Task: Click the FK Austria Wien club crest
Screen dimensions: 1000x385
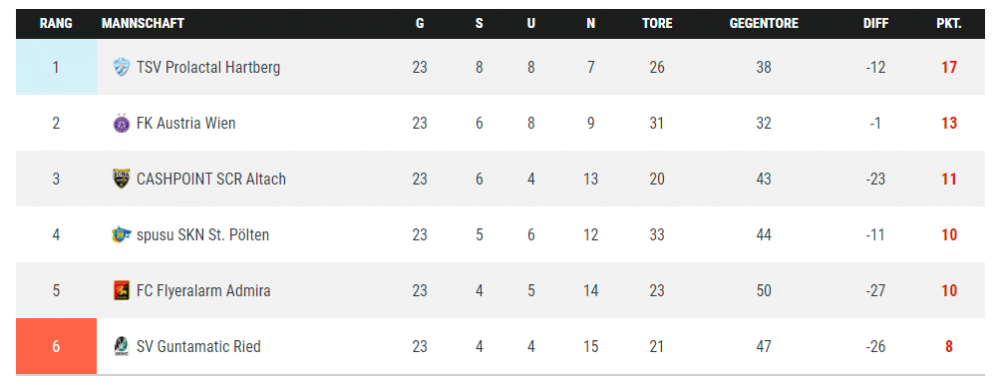Action: [121, 123]
